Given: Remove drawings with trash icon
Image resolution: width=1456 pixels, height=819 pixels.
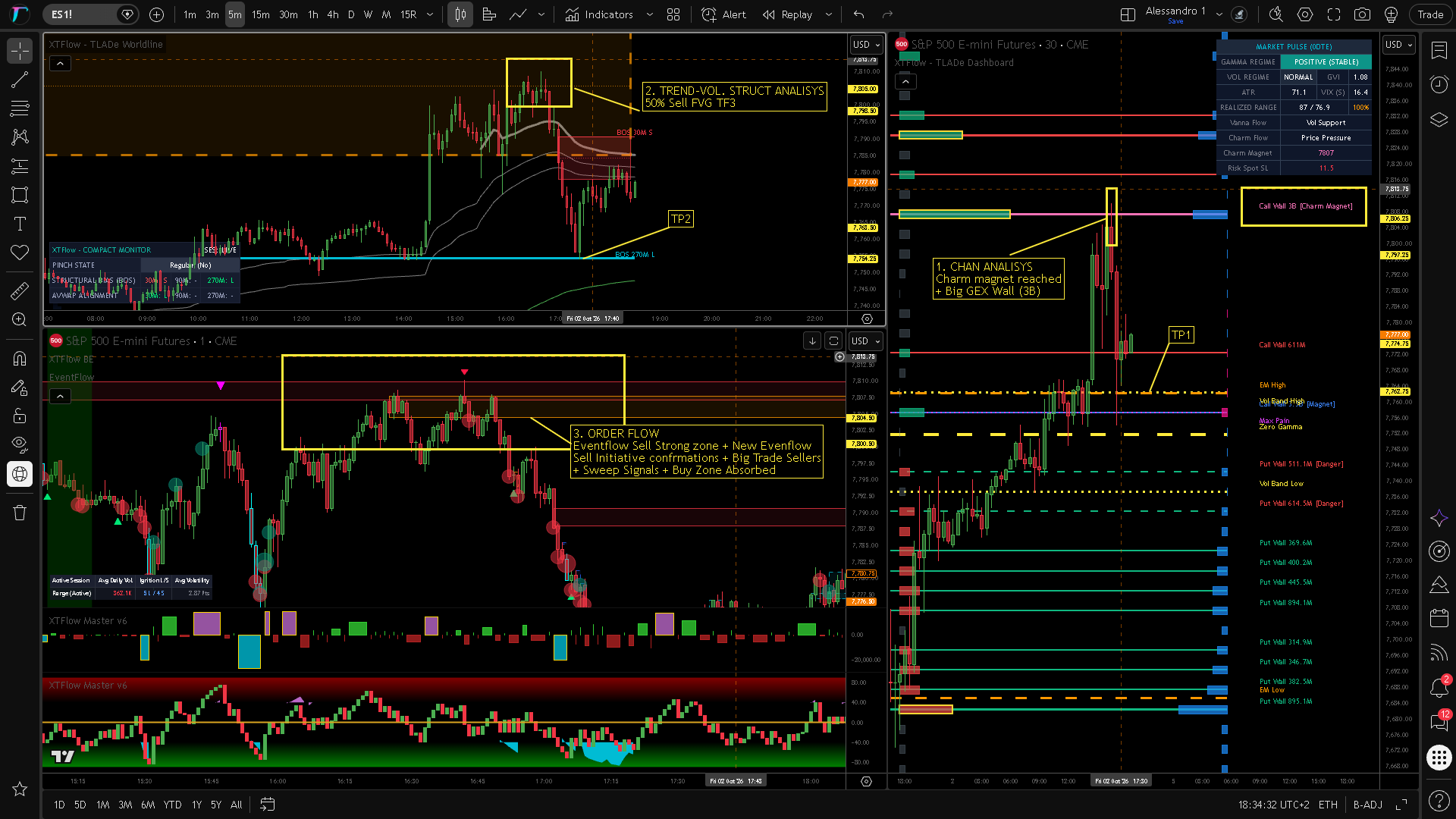Looking at the screenshot, I should [20, 513].
